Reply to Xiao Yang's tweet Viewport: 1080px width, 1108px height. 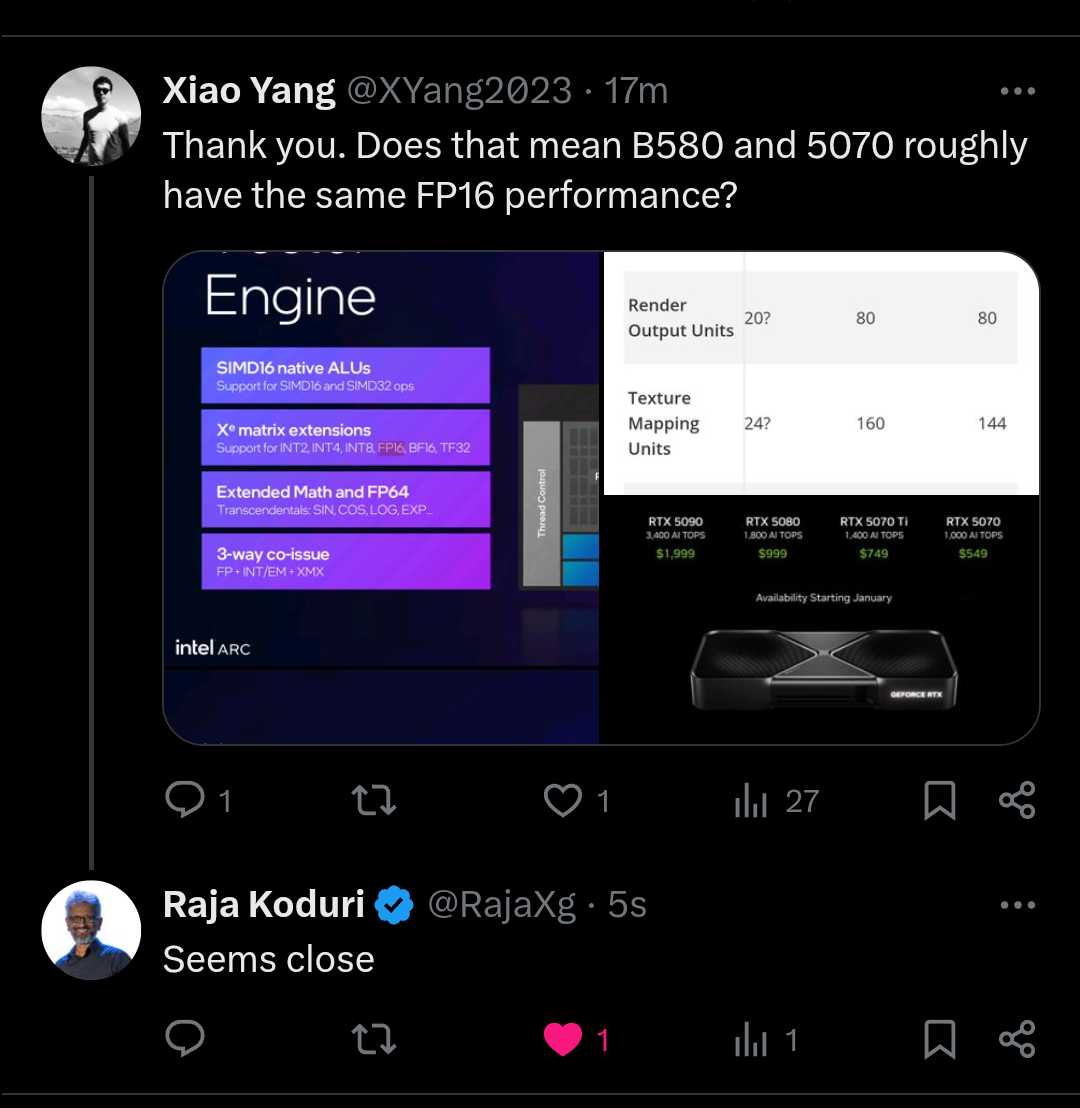pos(185,800)
